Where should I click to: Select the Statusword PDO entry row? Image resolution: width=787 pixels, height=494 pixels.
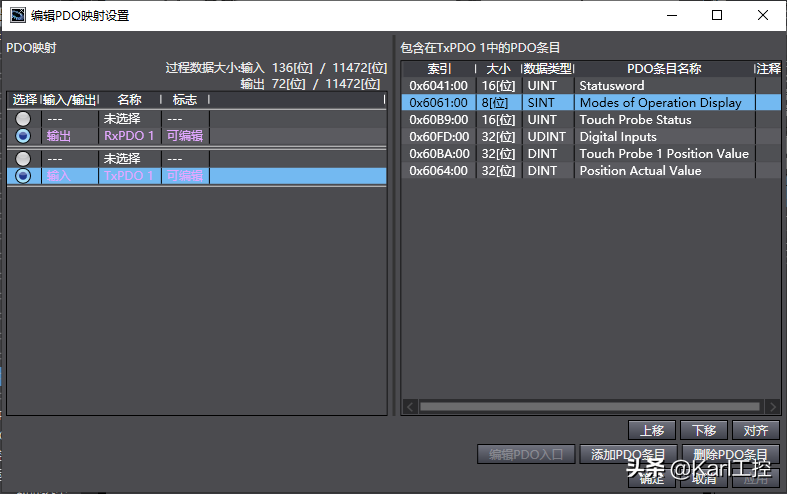click(x=590, y=86)
